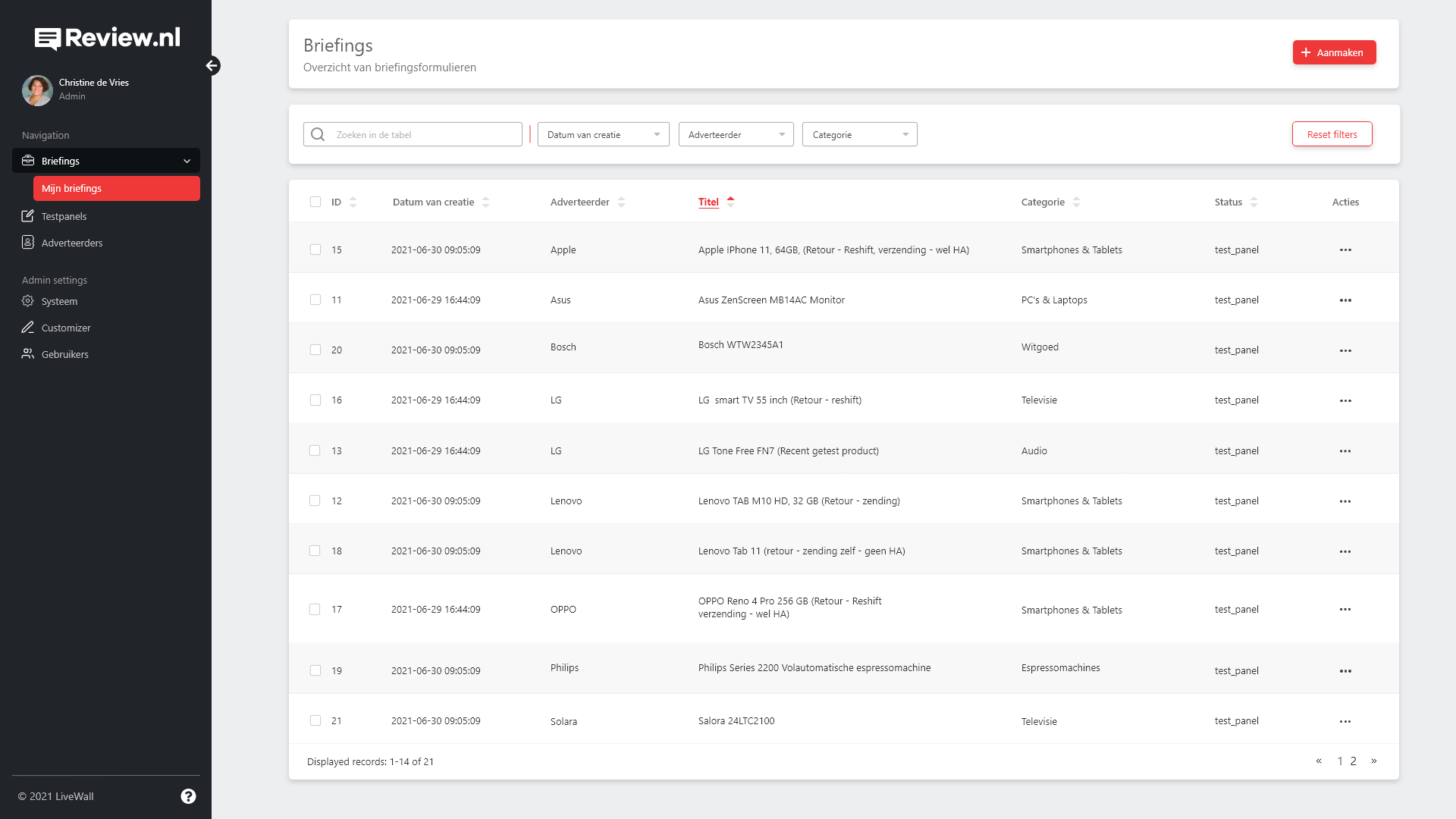The height and width of the screenshot is (819, 1456).
Task: Click the Solara advertiser cell
Action: click(563, 721)
